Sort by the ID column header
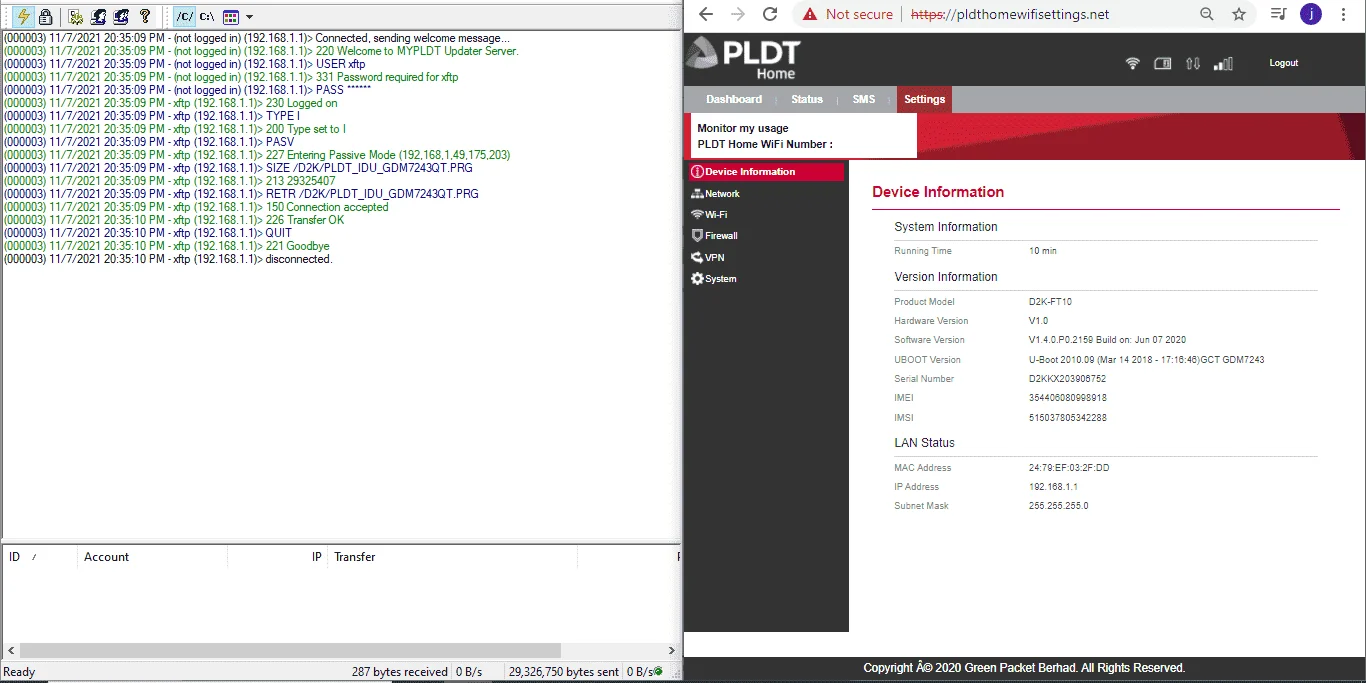Viewport: 1366px width, 683px height. pos(40,557)
